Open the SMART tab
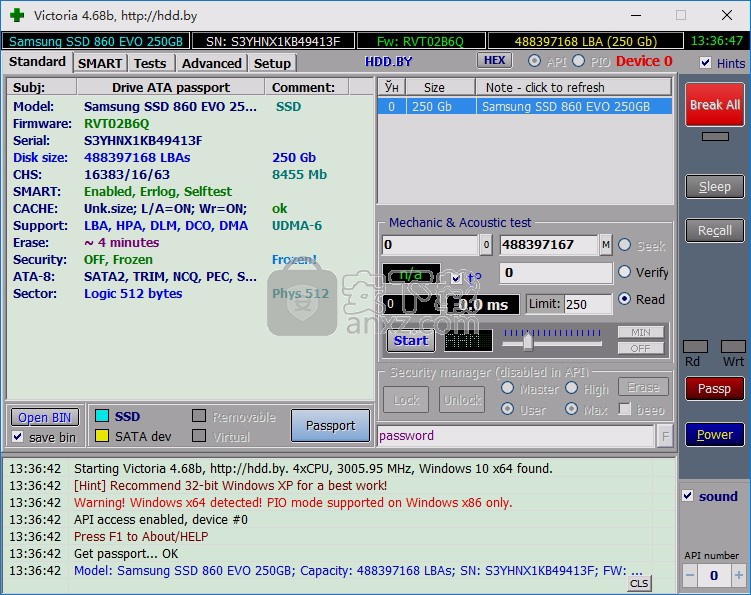 tap(100, 63)
